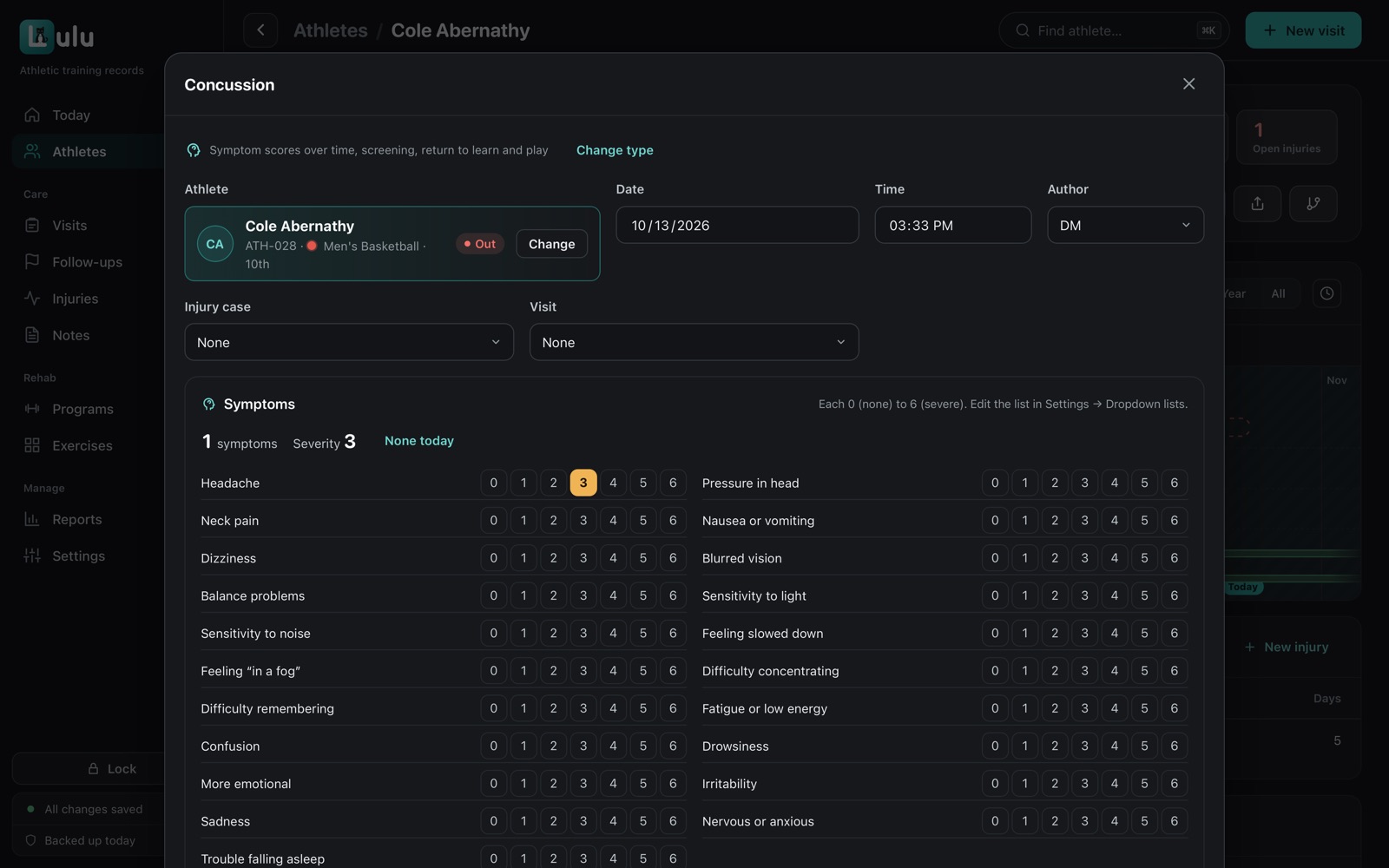
Task: Click the New visit button
Action: tap(1303, 30)
